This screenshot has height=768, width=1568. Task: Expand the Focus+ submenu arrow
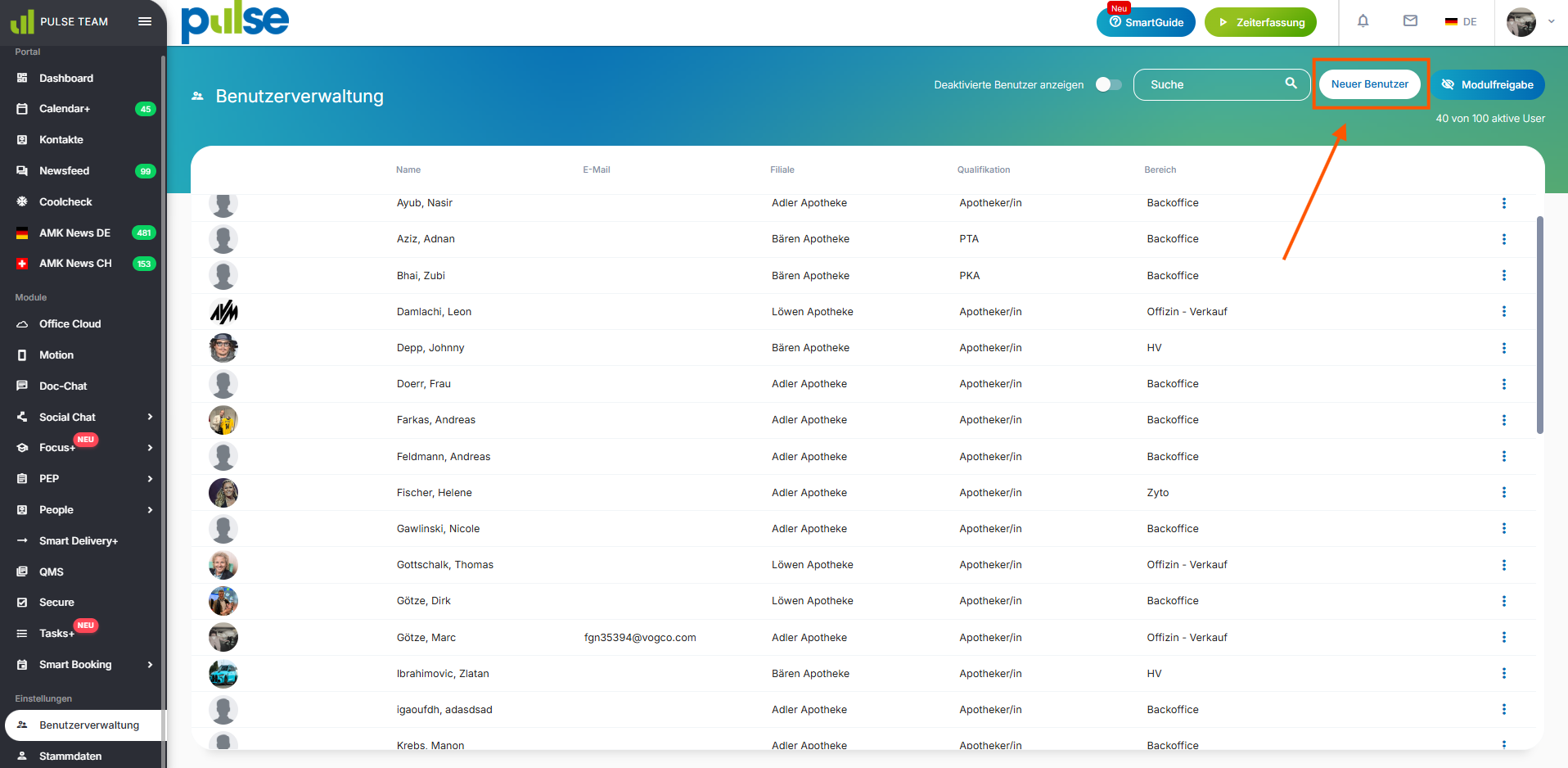[150, 448]
